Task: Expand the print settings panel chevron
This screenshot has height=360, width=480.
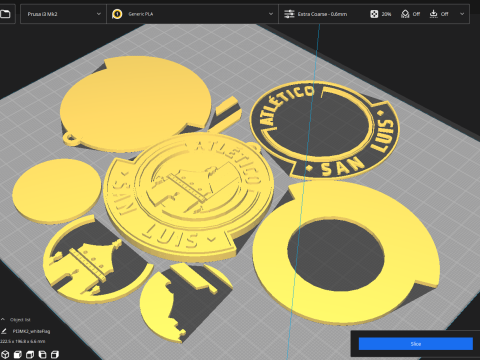Action: 462,14
